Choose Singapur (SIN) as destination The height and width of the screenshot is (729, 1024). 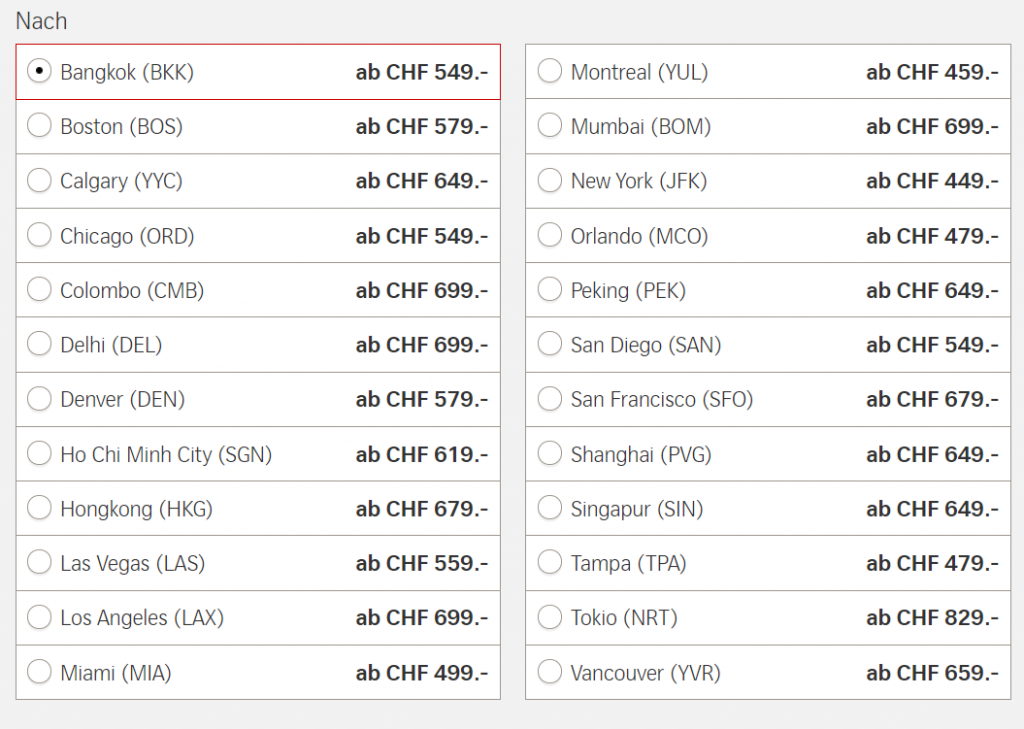coord(549,509)
